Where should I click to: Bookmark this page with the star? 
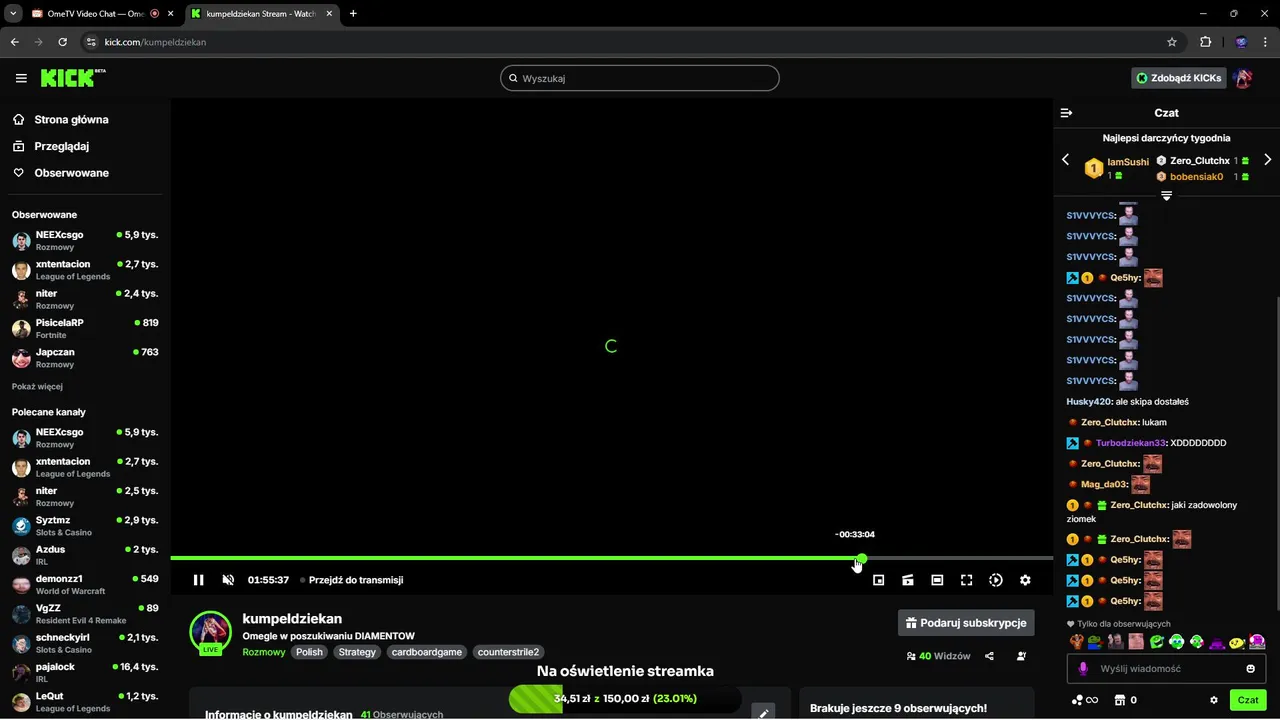pos(1172,42)
